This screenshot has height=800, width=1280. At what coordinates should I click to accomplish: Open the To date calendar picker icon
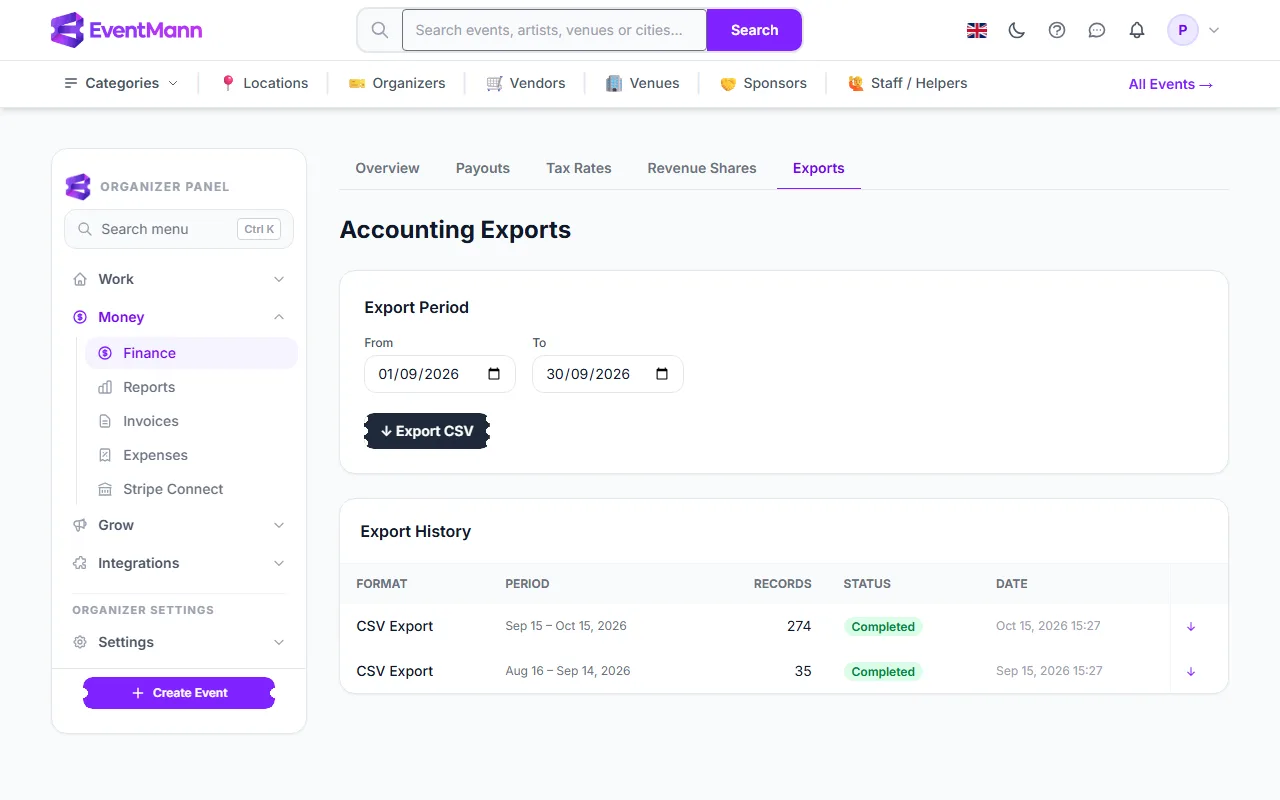662,374
